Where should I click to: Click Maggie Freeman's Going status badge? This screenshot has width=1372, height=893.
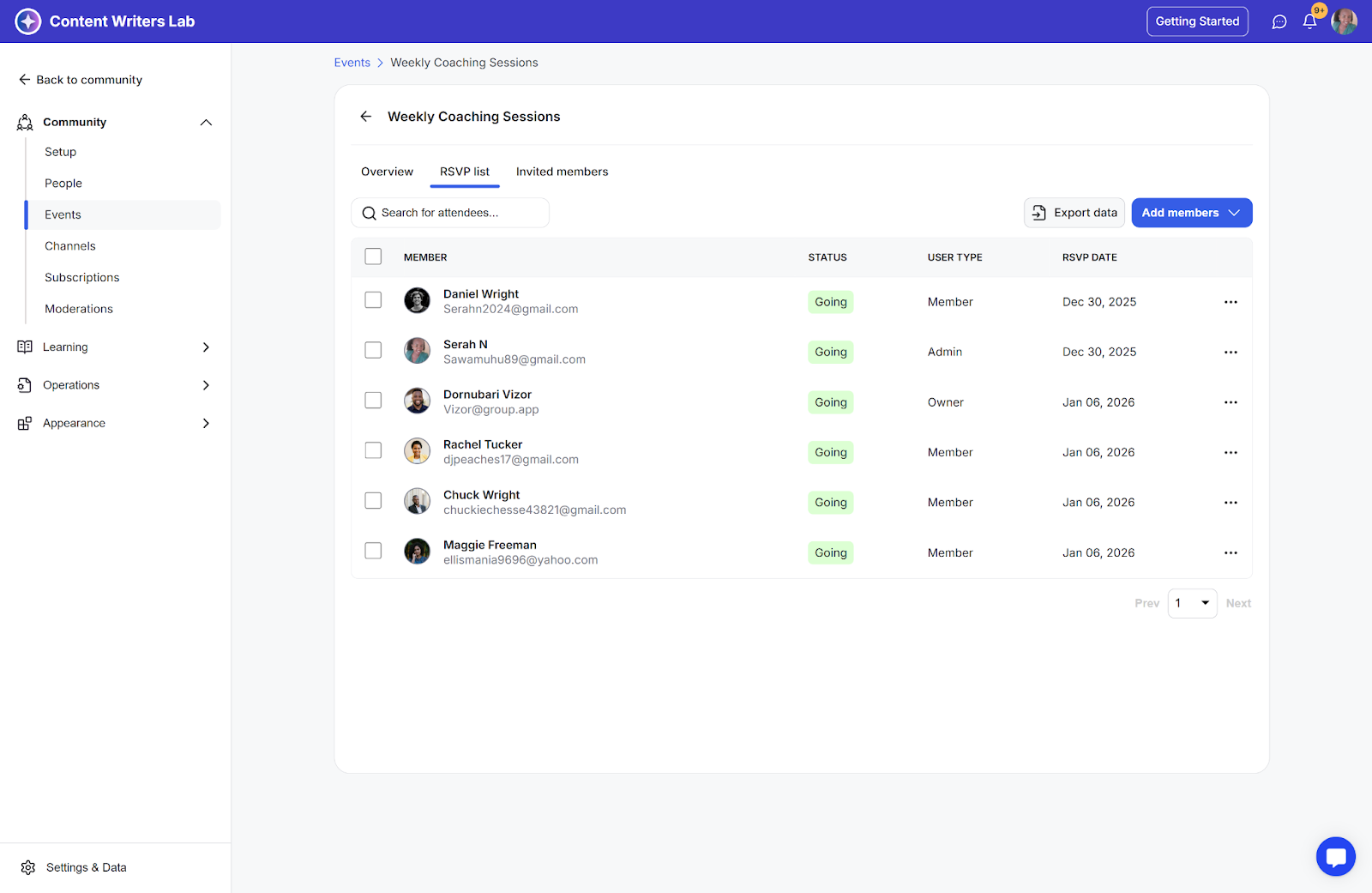coord(831,553)
